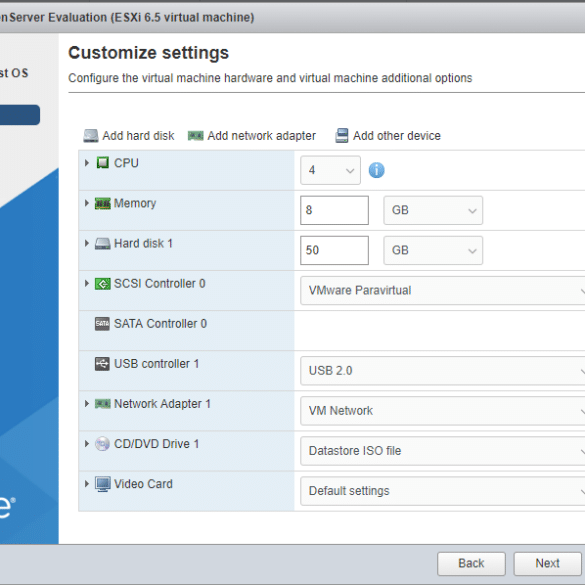Click the CPU label
The width and height of the screenshot is (585, 585).
[x=126, y=163]
